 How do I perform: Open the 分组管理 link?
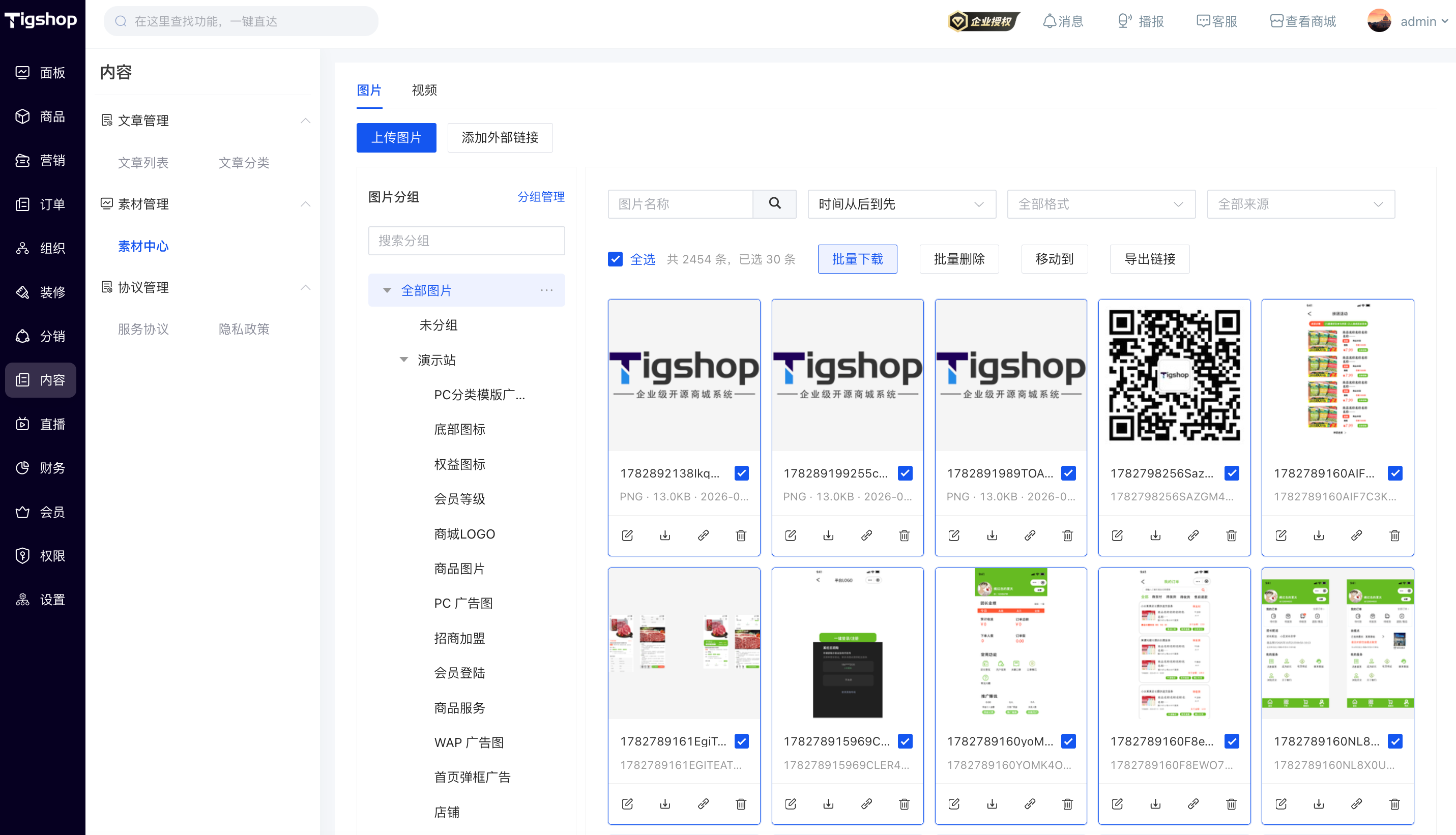point(541,197)
